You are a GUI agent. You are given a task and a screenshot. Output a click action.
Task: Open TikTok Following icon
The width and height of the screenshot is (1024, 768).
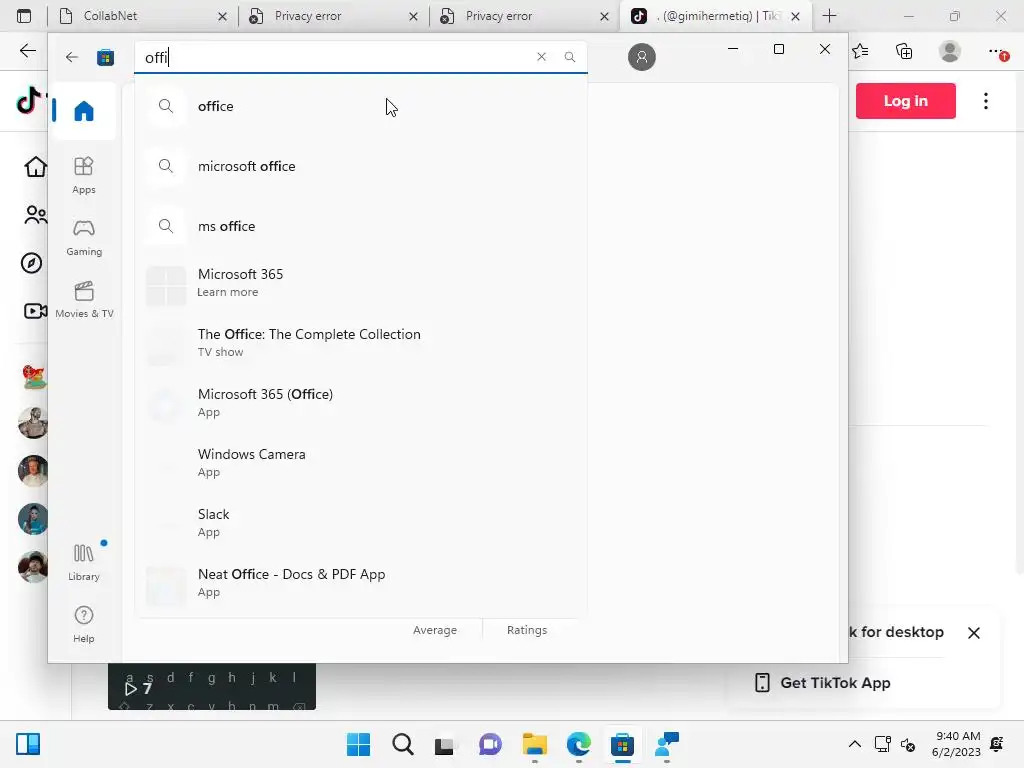pos(35,214)
